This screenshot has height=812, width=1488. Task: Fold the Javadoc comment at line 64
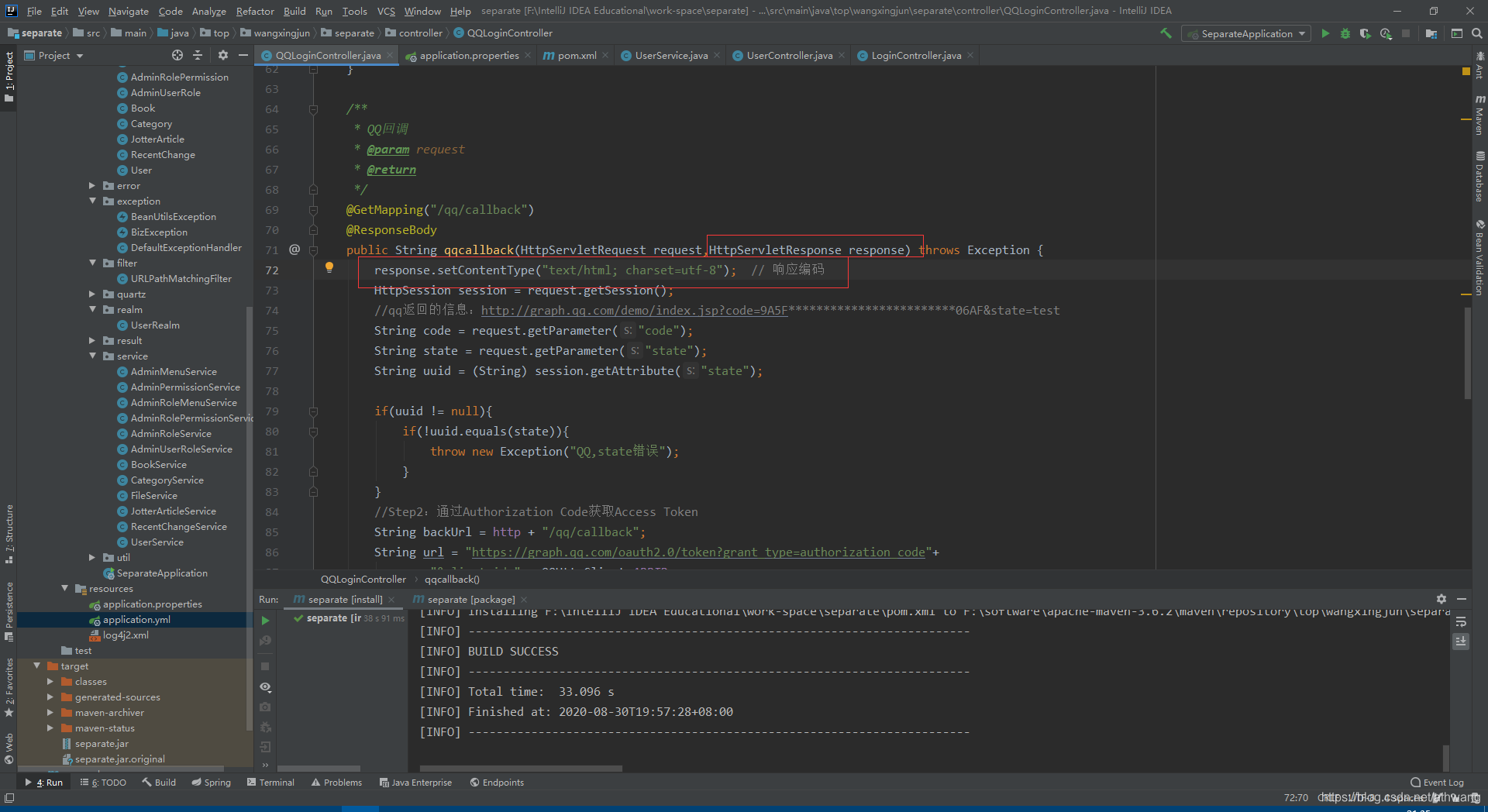tap(313, 109)
